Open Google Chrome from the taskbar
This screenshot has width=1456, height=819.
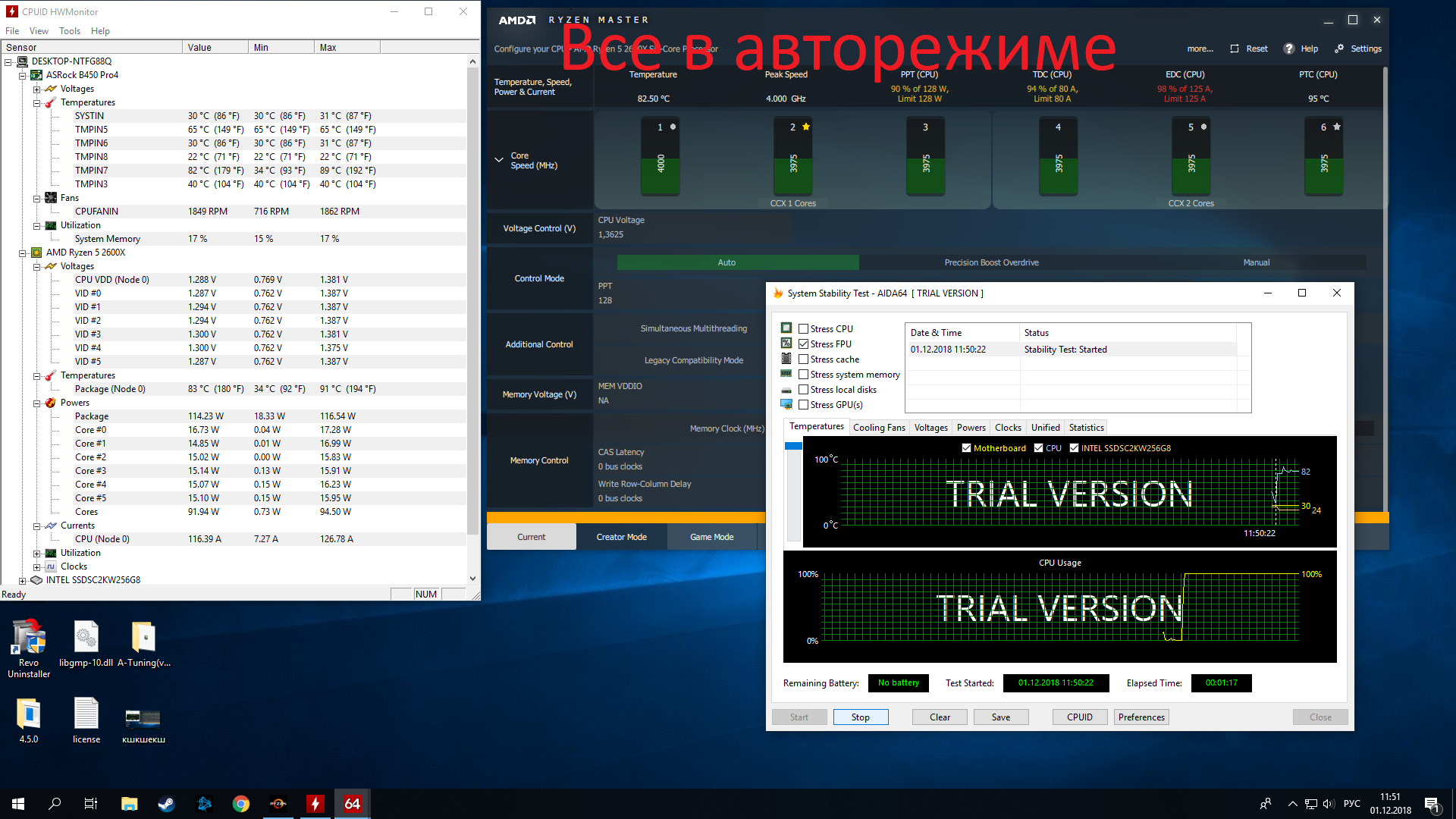241,804
